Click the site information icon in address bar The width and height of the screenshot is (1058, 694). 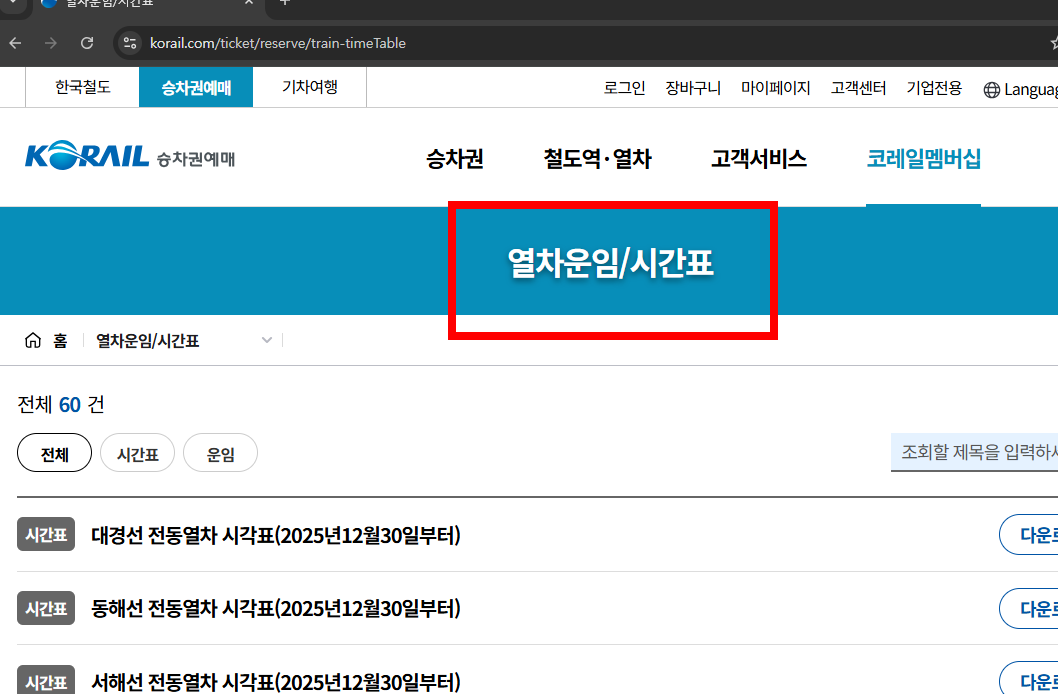click(129, 43)
